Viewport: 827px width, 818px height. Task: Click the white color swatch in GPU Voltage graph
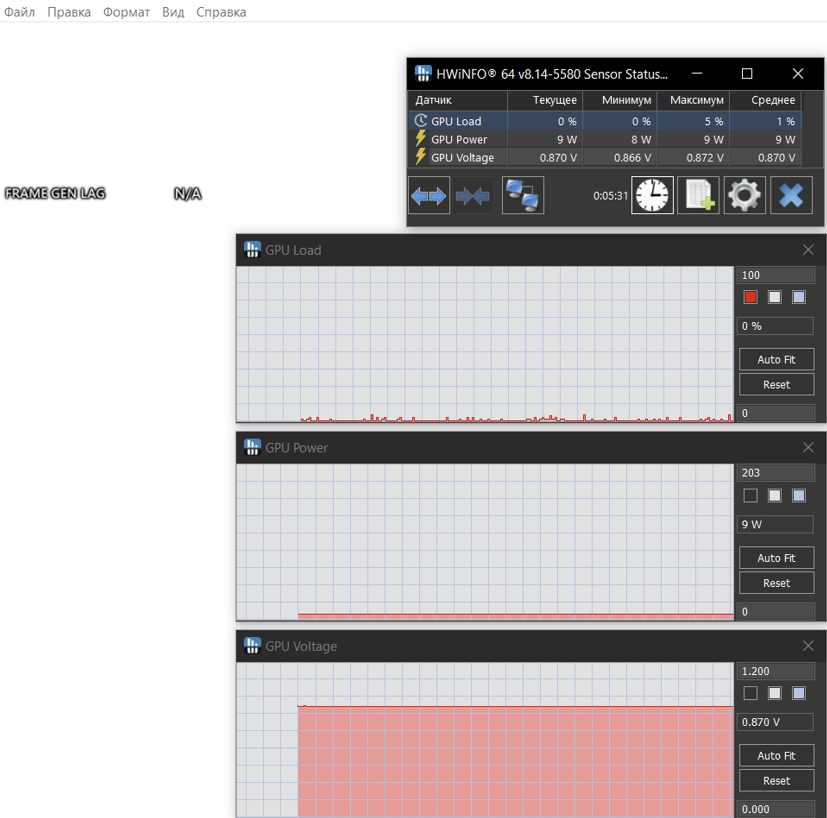tap(775, 693)
